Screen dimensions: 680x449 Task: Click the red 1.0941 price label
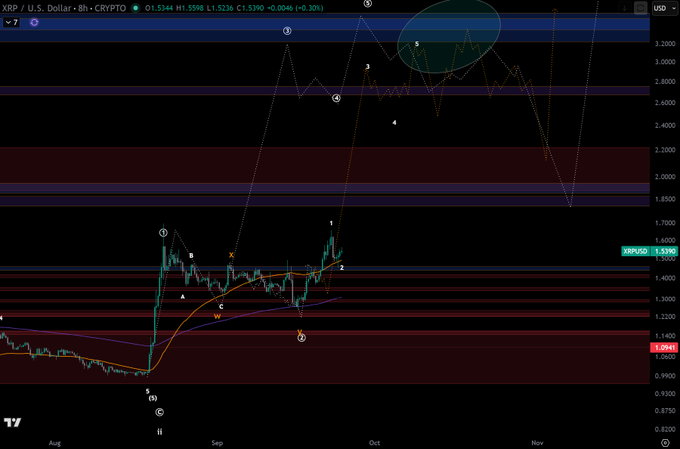[x=664, y=347]
